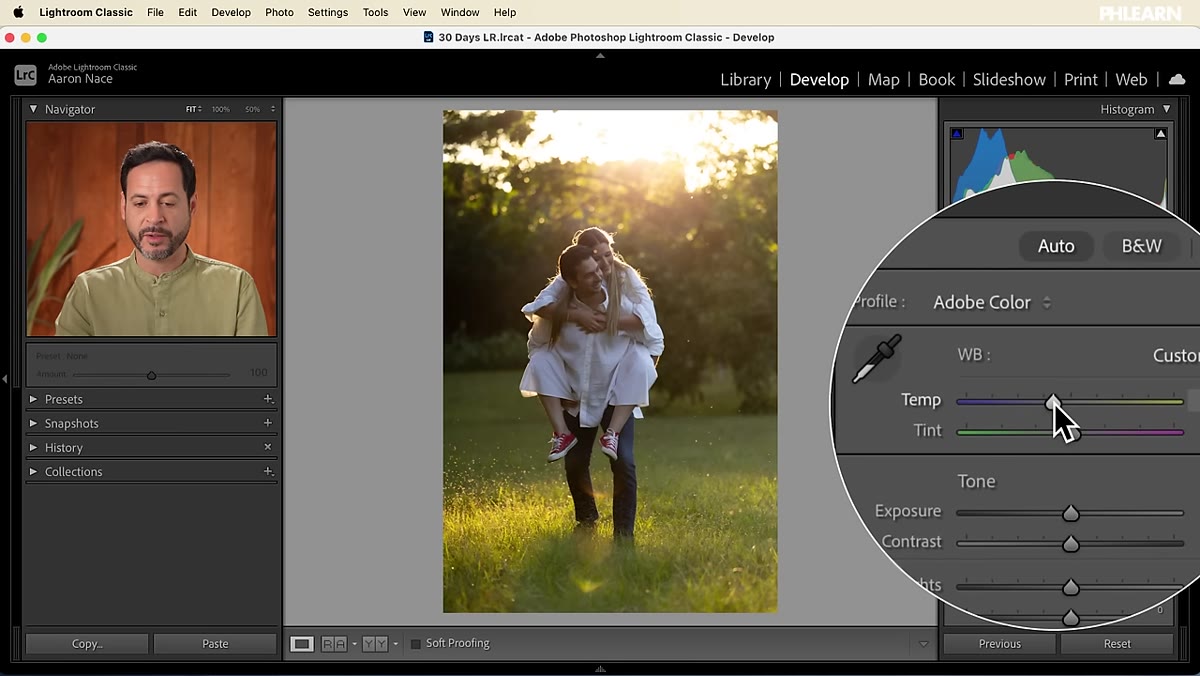The height and width of the screenshot is (676, 1200).
Task: Click the Paste button
Action: [x=215, y=644]
